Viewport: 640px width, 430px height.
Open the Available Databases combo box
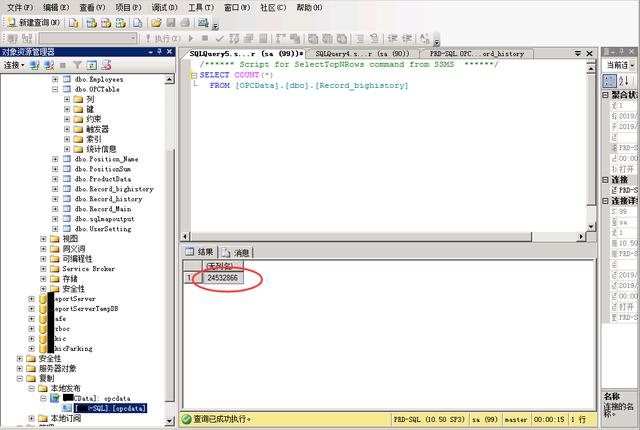(x=88, y=38)
